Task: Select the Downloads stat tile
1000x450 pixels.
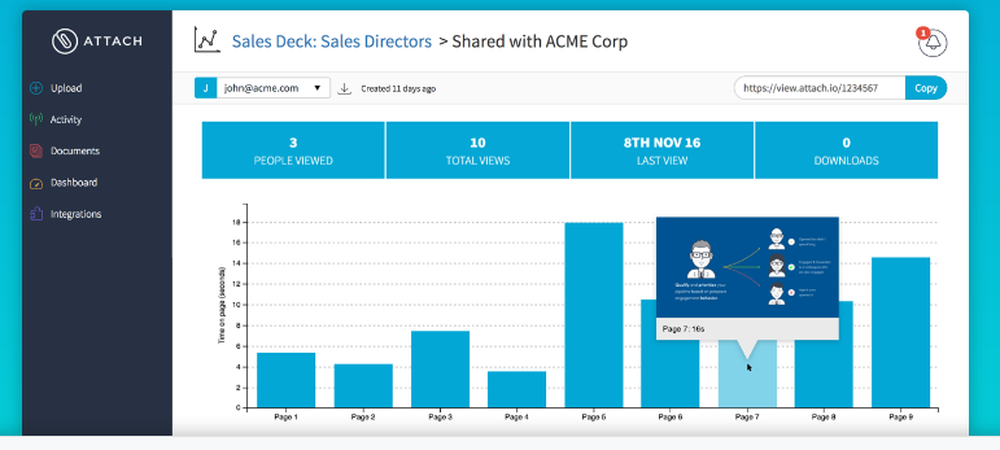Action: 846,150
